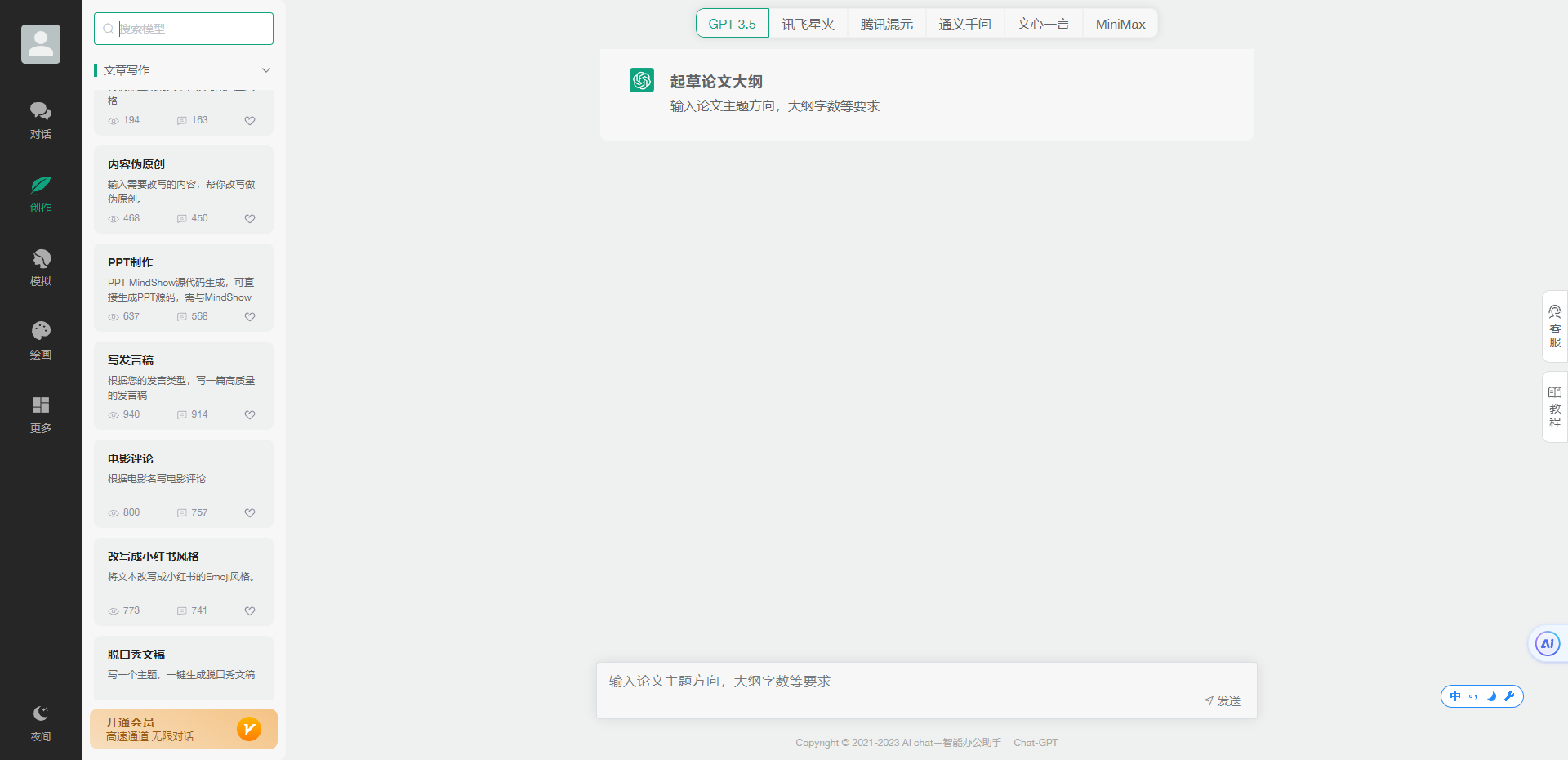The image size is (1568, 760).
Task: Open the 写发言稿 template
Action: click(184, 386)
